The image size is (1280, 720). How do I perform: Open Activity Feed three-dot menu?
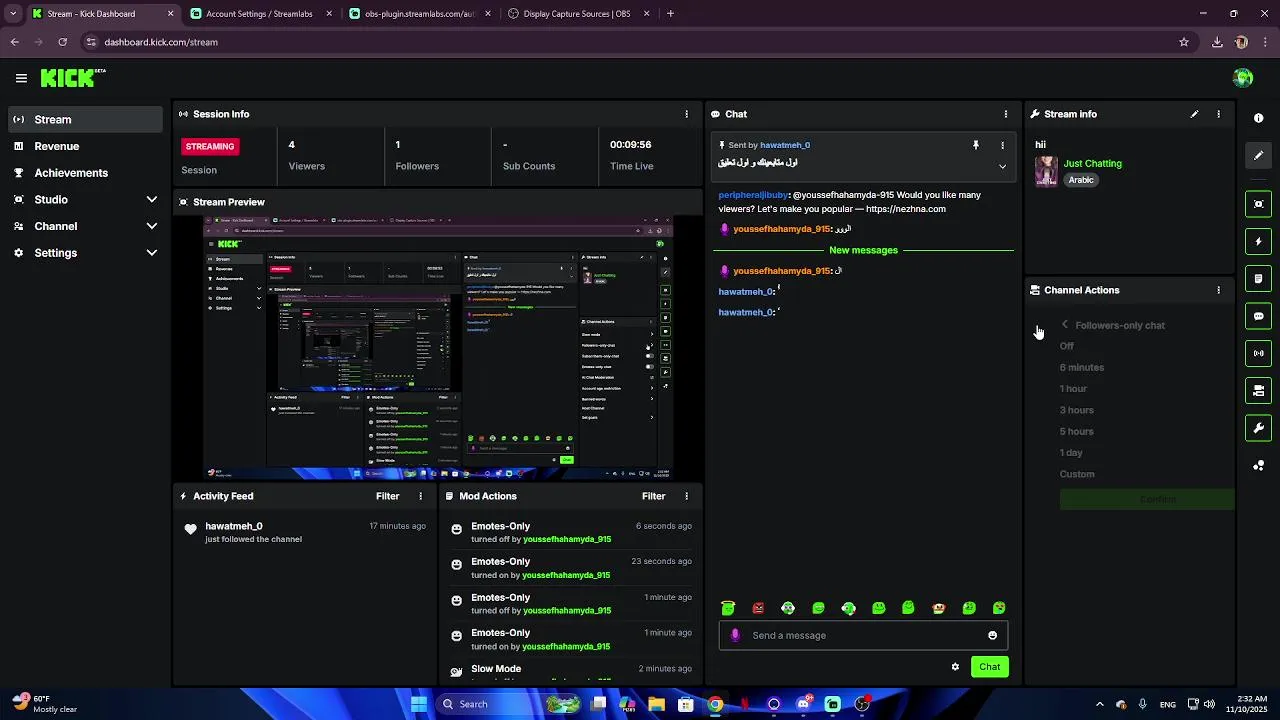point(420,496)
